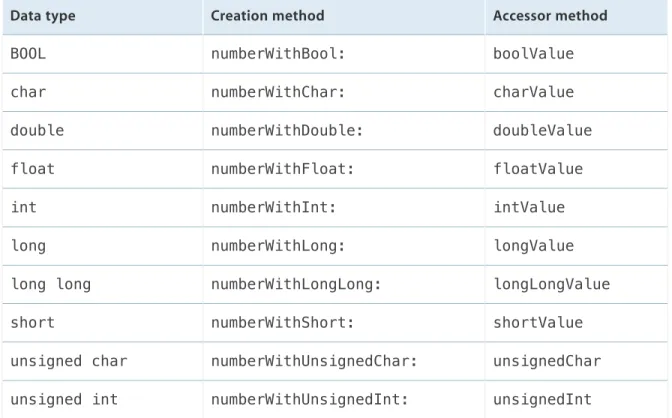
Task: Click the 'numberWithLong:' cell
Action: pyautogui.click(x=344, y=246)
